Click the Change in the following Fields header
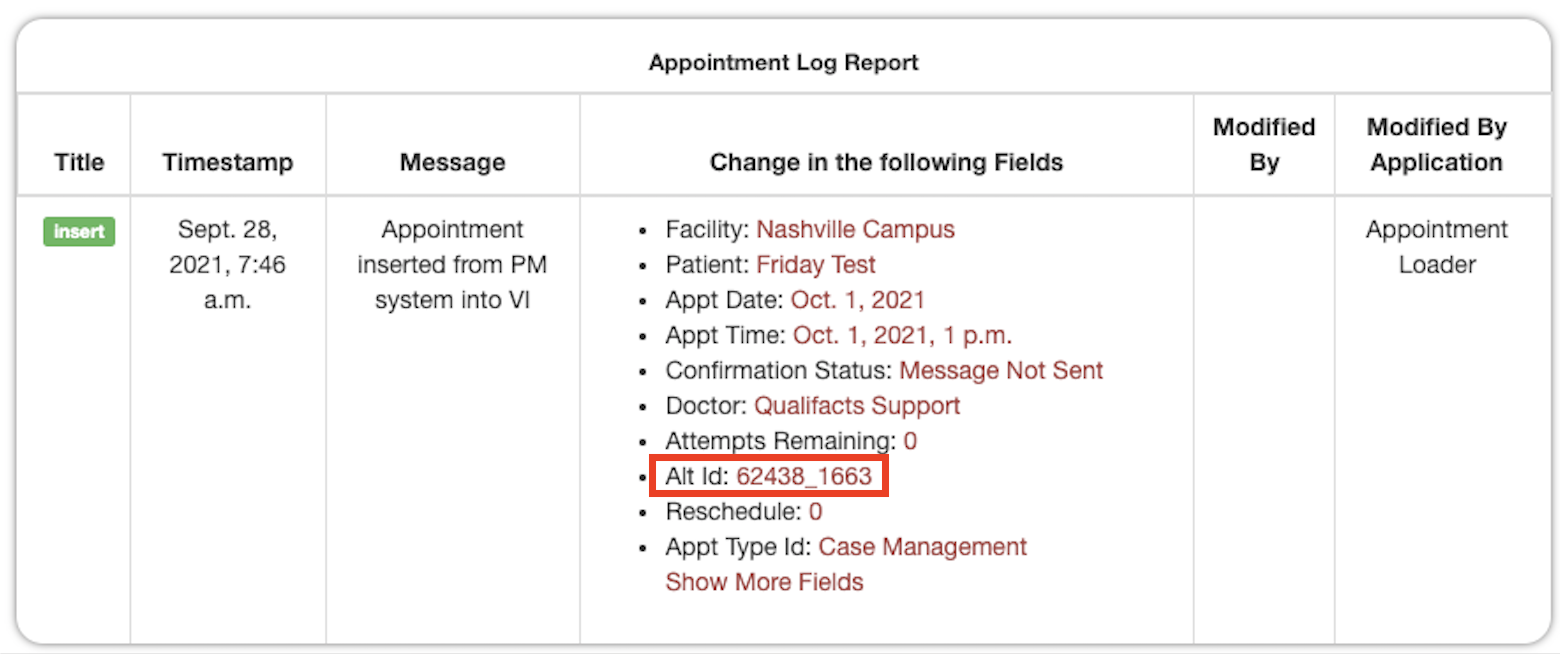This screenshot has height=654, width=1560. click(886, 162)
